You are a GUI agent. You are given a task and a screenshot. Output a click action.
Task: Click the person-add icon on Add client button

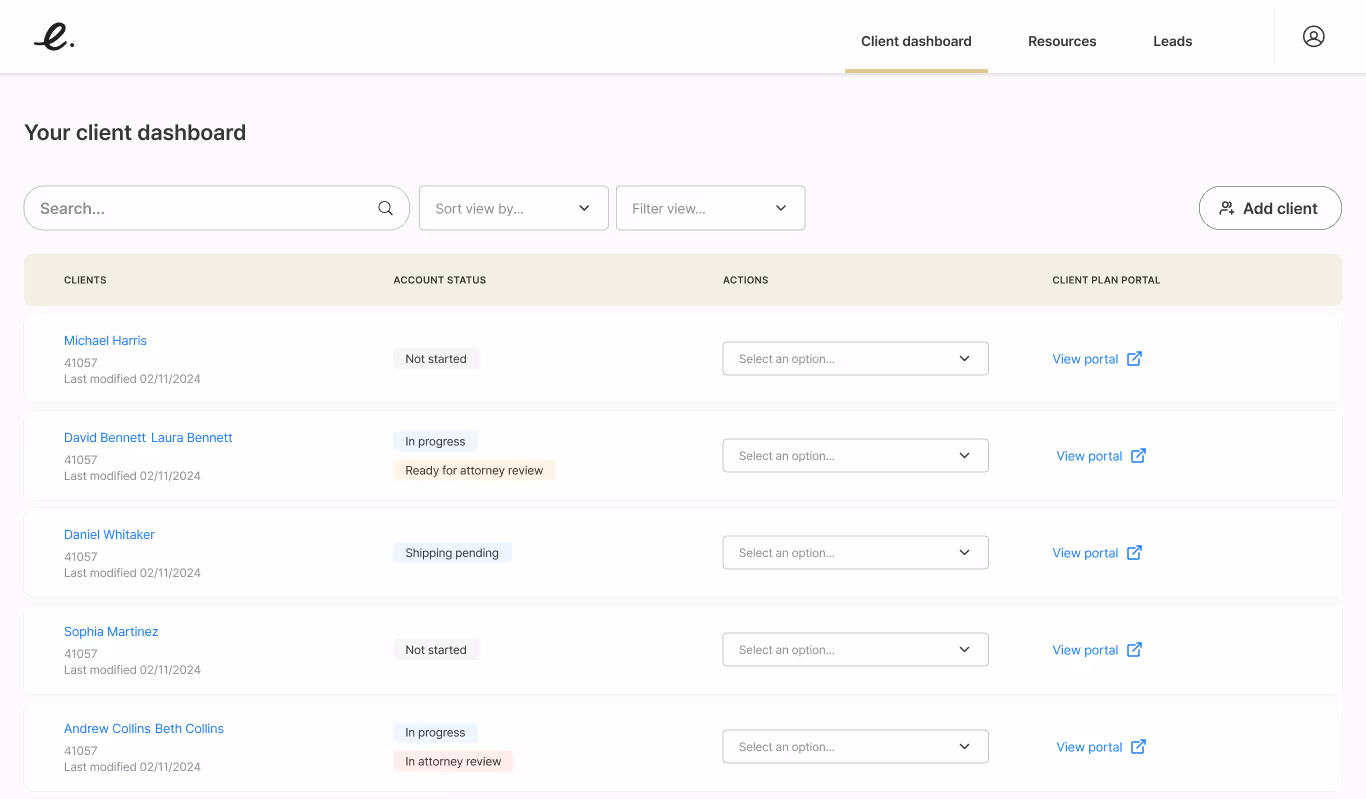(x=1227, y=207)
